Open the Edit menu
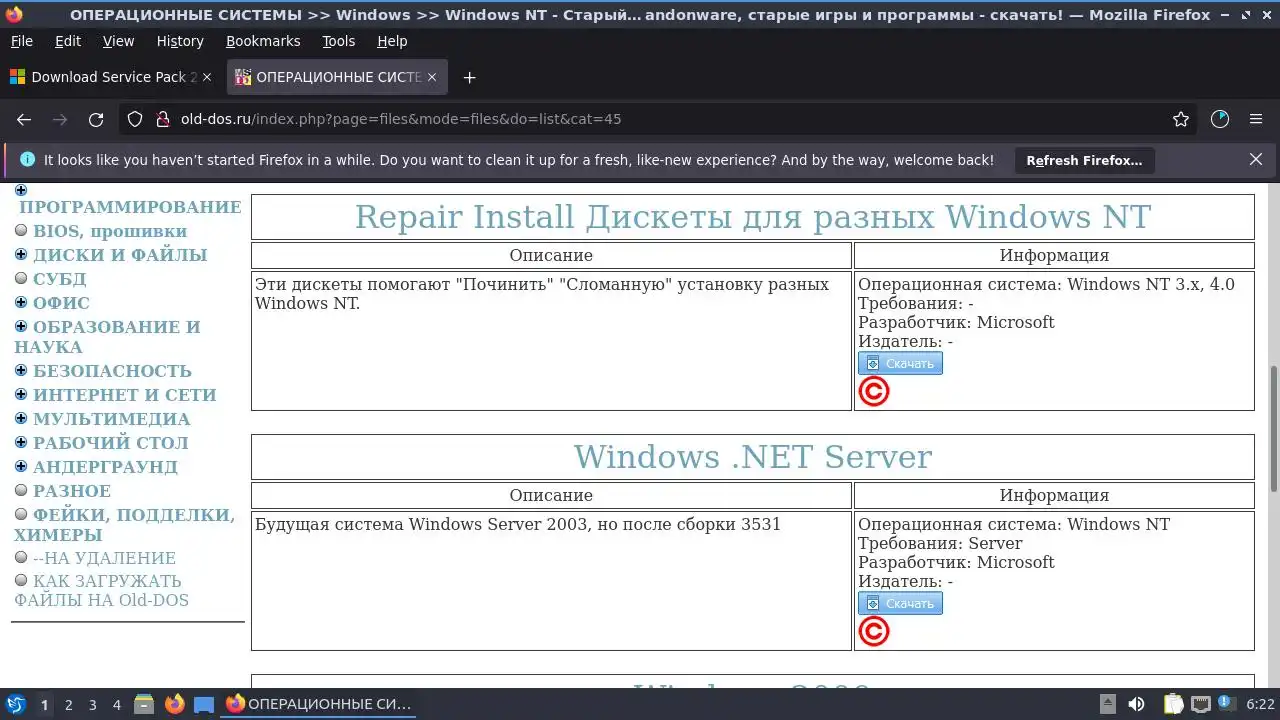This screenshot has height=720, width=1280. [68, 41]
